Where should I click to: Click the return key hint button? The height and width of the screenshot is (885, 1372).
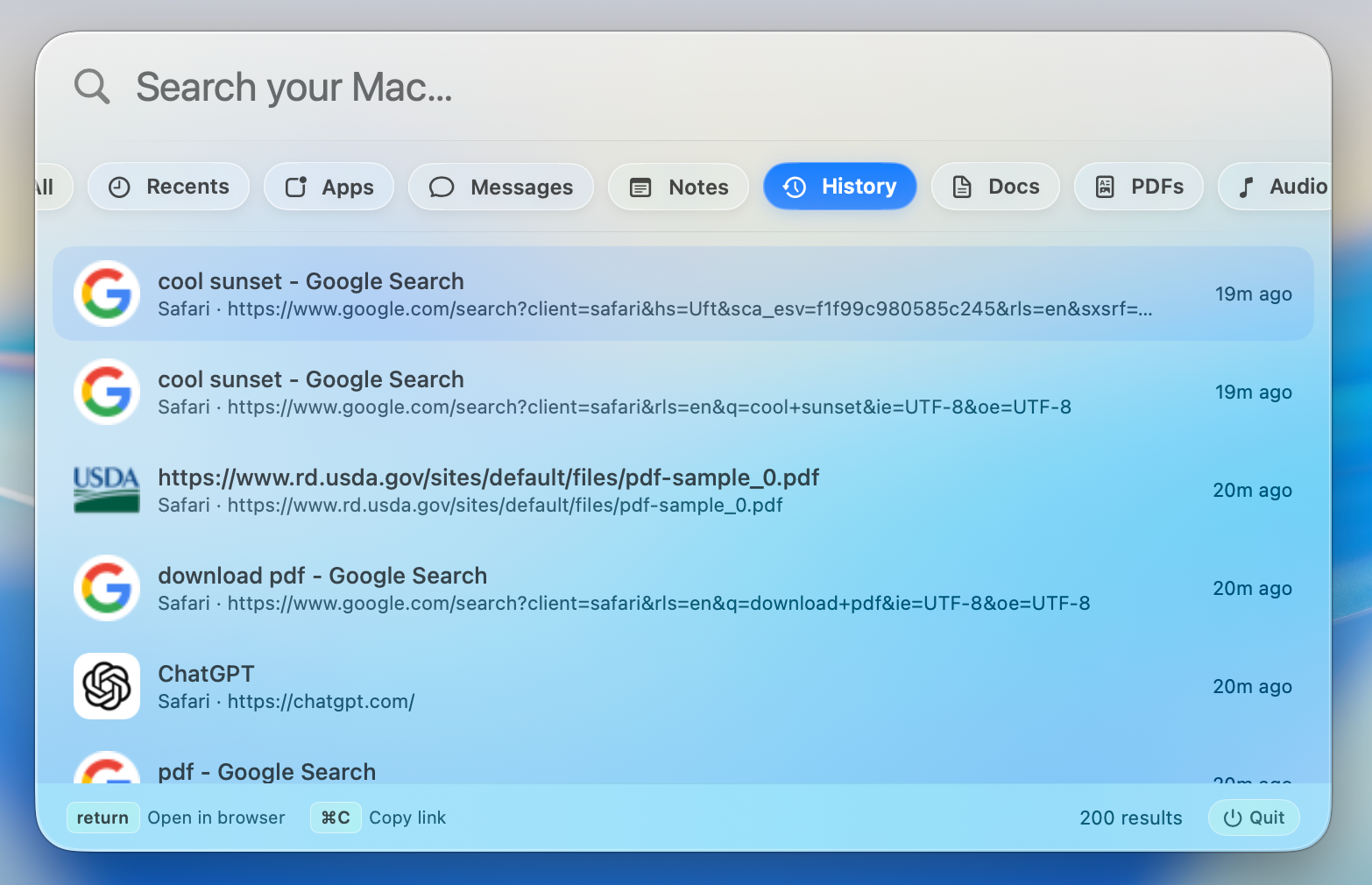pos(103,818)
